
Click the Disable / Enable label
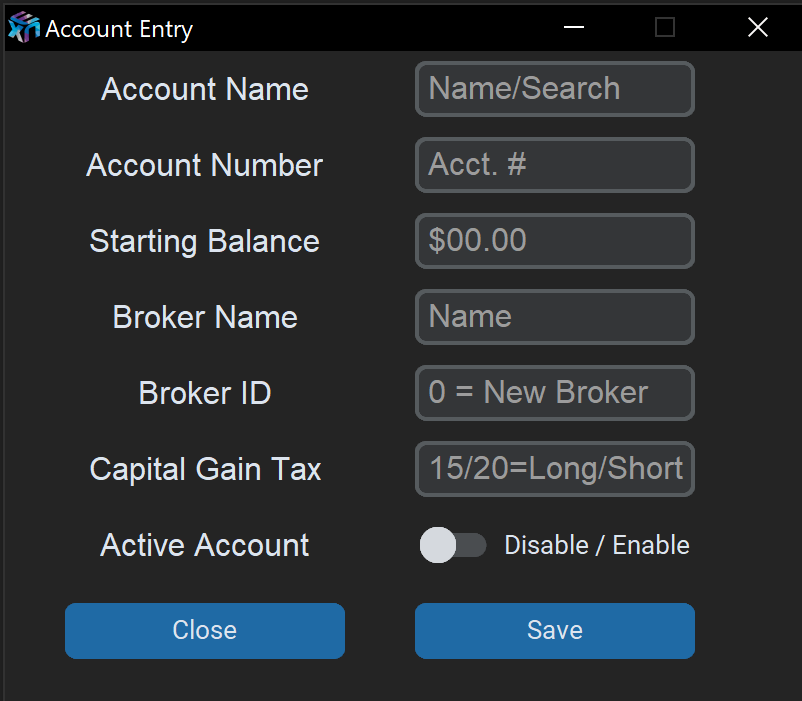point(597,545)
